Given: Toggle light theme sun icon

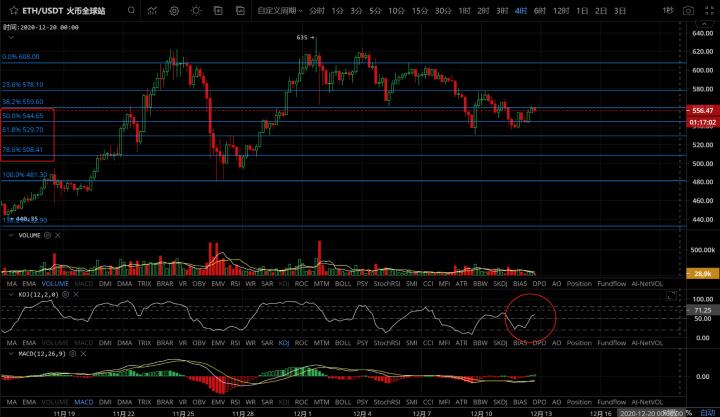Looking at the screenshot, I should click(196, 11).
